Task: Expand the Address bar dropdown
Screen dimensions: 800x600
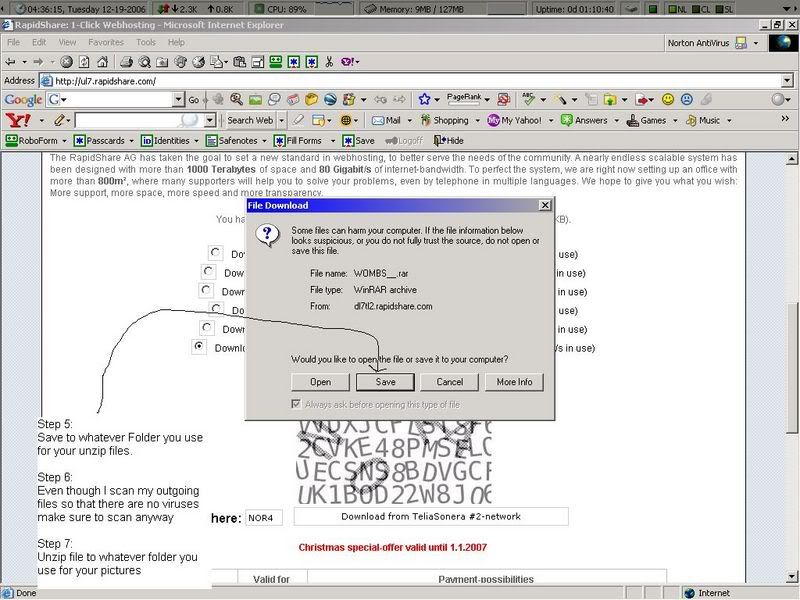Action: coord(787,80)
